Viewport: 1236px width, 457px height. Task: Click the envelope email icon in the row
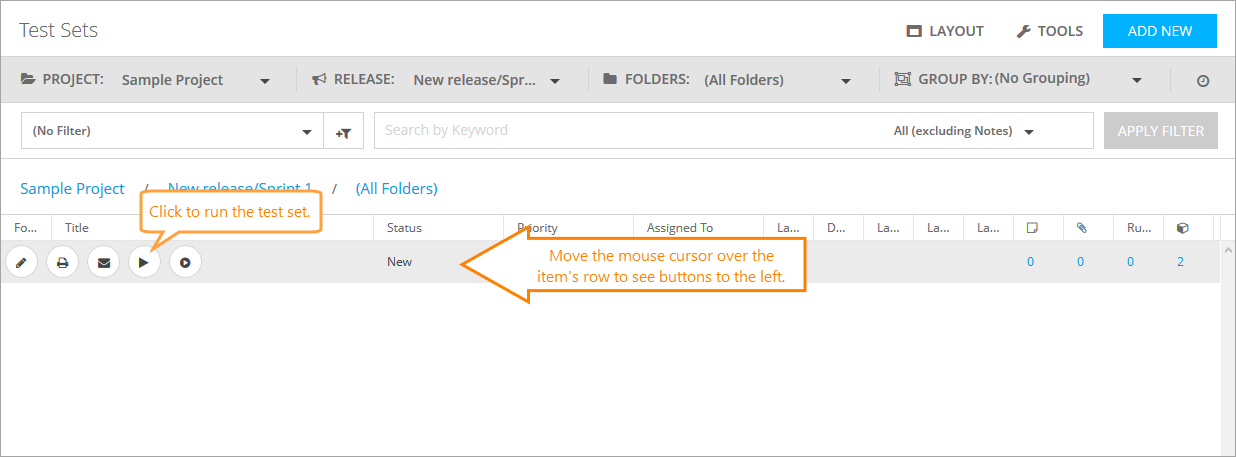pyautogui.click(x=103, y=263)
